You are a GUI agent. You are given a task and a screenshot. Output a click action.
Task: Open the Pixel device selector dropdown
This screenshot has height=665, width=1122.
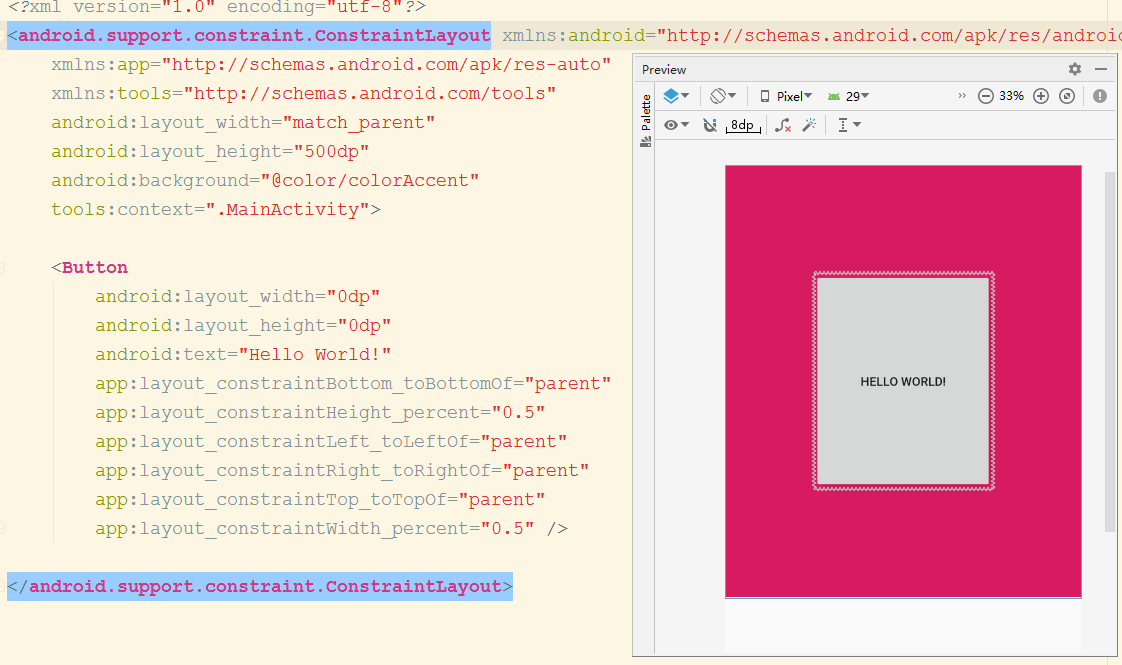pos(786,96)
